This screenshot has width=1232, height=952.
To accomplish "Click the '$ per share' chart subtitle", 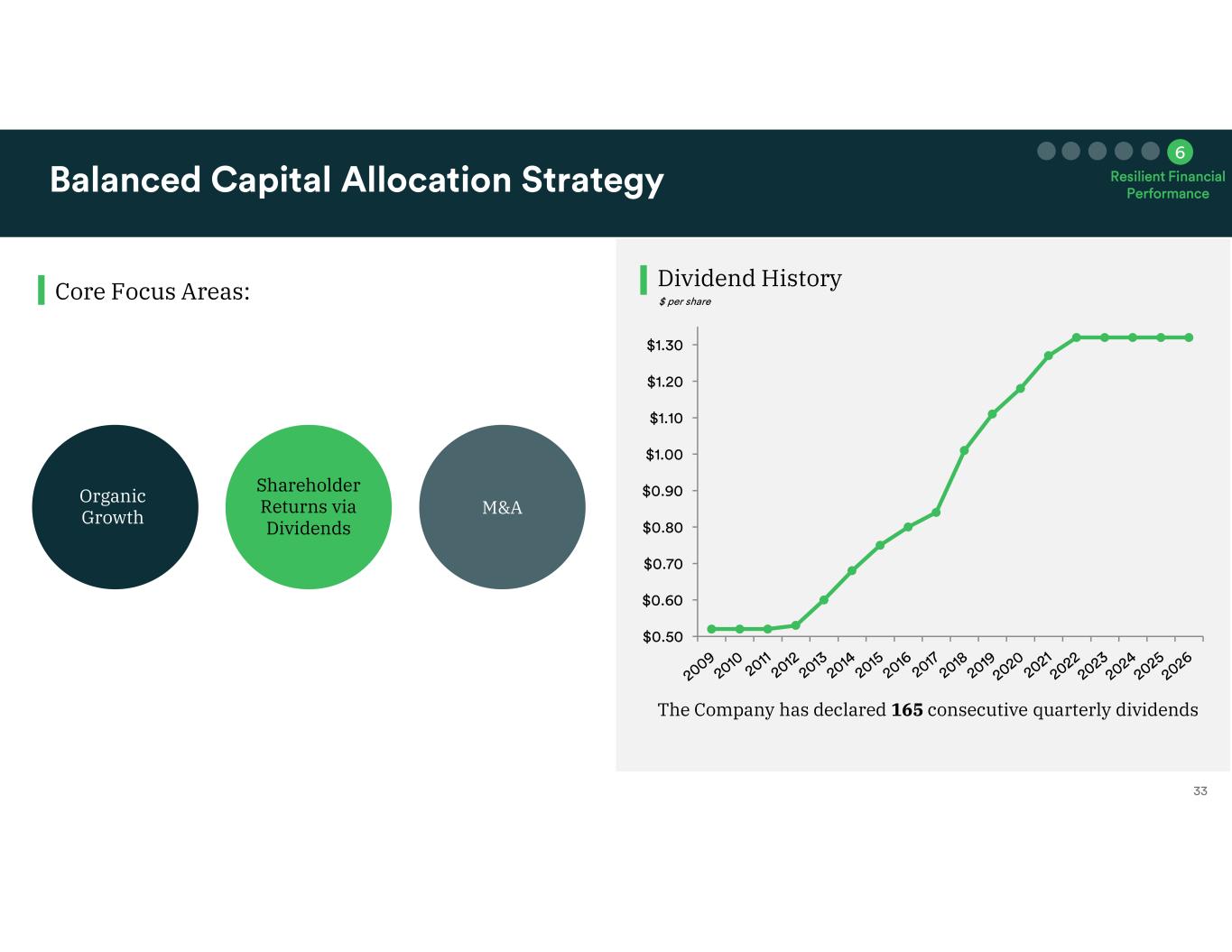I will click(x=685, y=301).
